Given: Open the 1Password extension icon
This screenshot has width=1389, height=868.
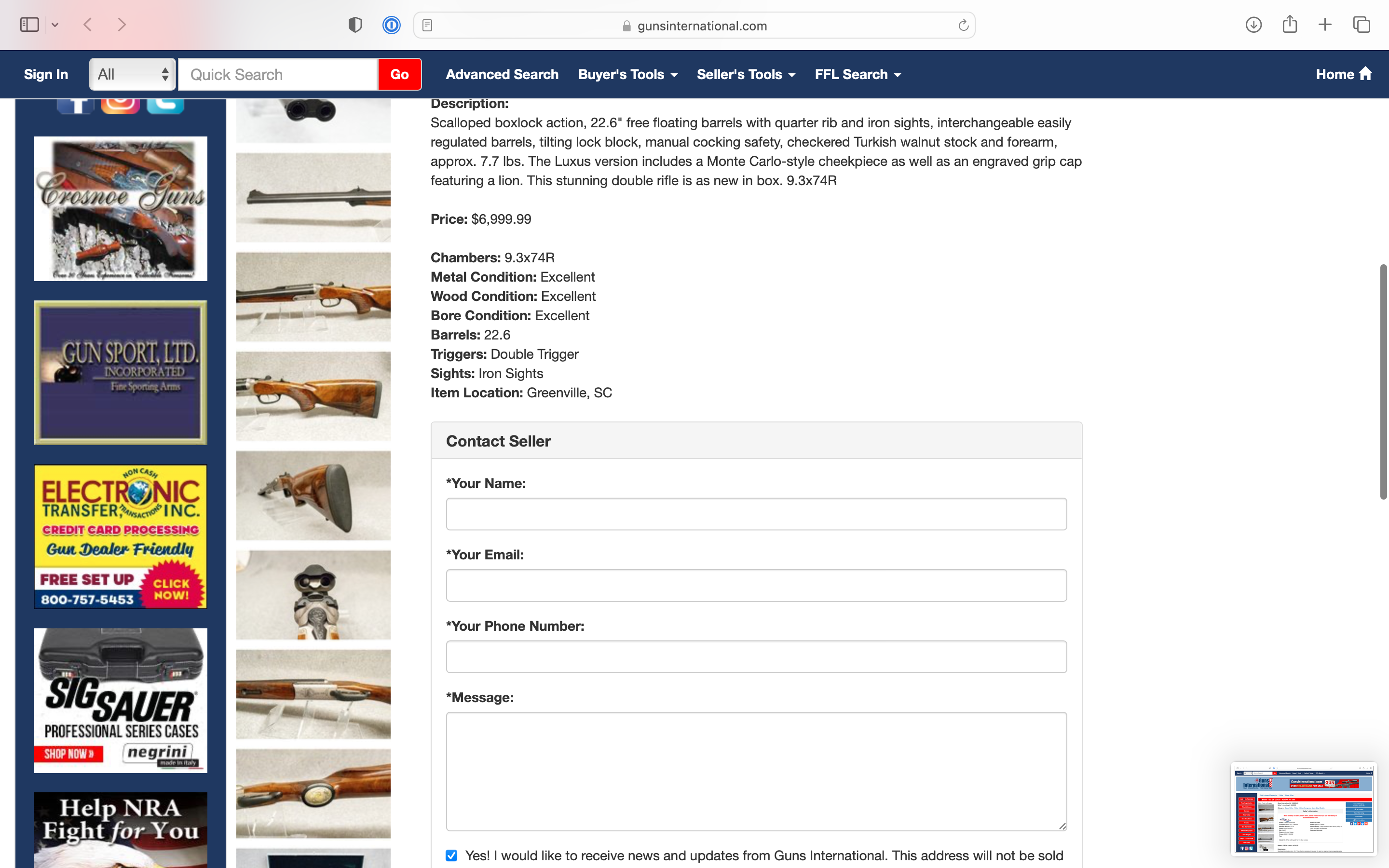Looking at the screenshot, I should (x=392, y=25).
